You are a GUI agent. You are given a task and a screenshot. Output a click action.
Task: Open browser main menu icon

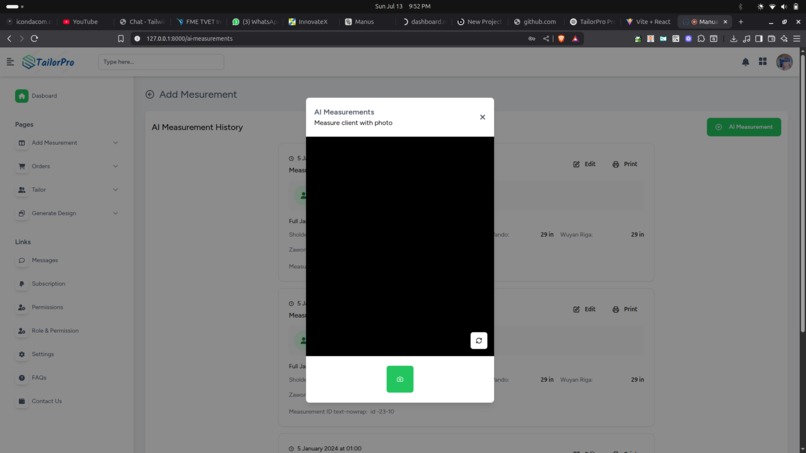[x=797, y=39]
